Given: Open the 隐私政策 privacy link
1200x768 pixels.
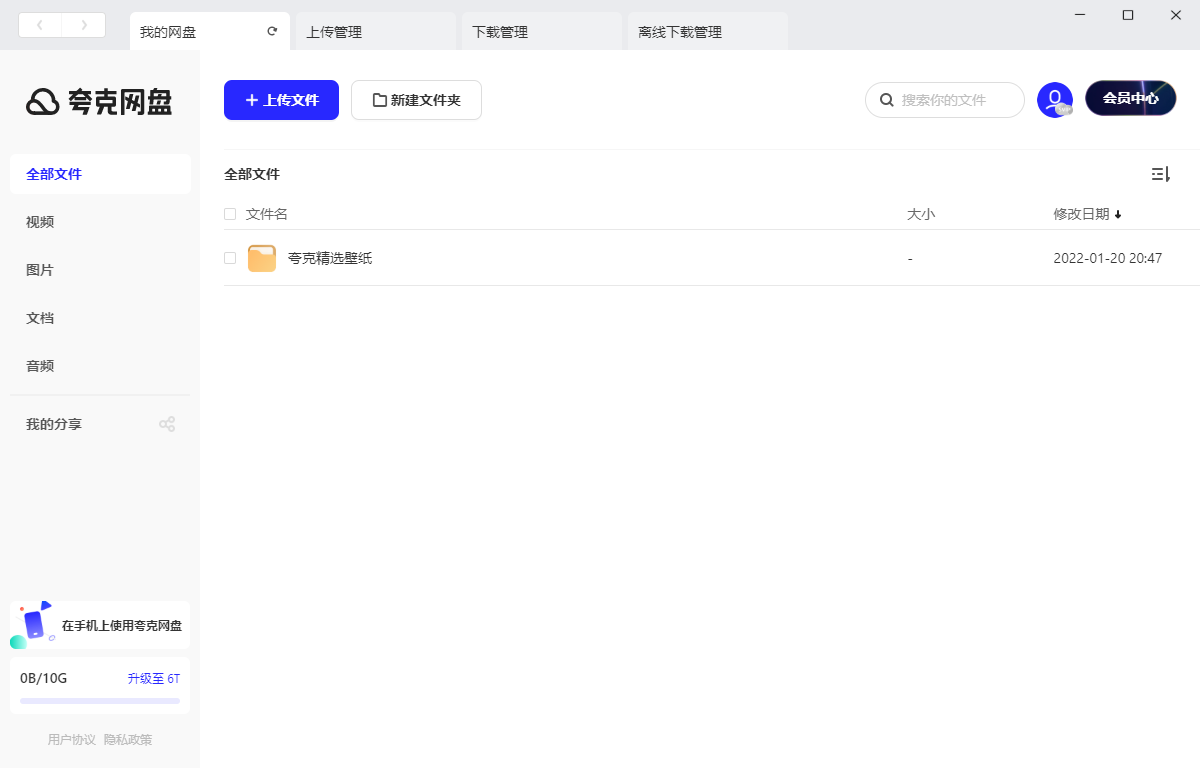Looking at the screenshot, I should click(x=128, y=739).
